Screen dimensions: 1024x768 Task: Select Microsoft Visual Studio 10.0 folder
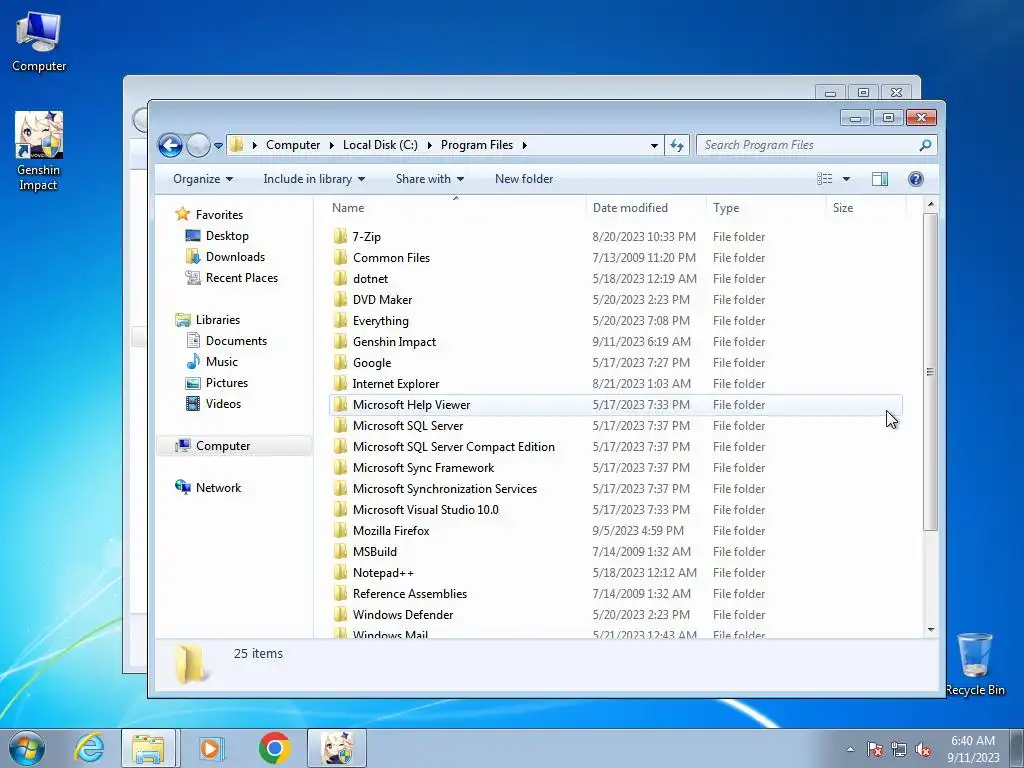426,509
